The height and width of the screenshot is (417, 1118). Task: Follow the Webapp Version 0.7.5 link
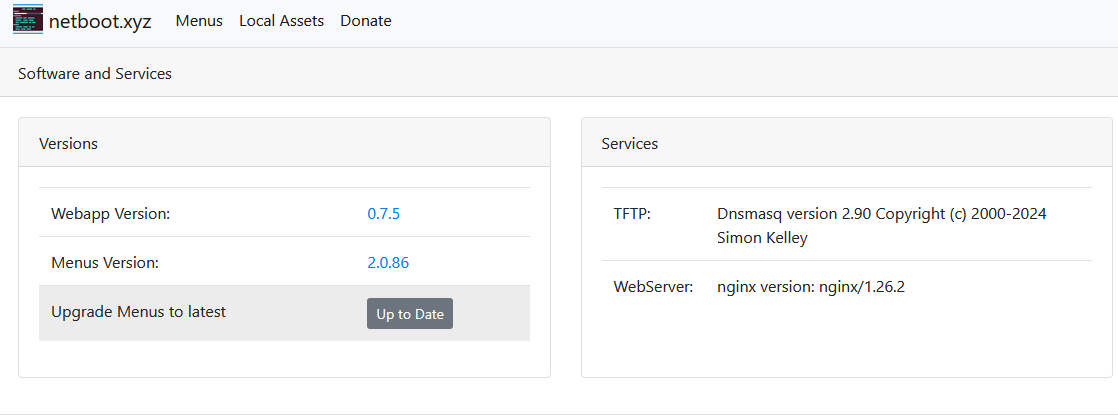coord(384,213)
